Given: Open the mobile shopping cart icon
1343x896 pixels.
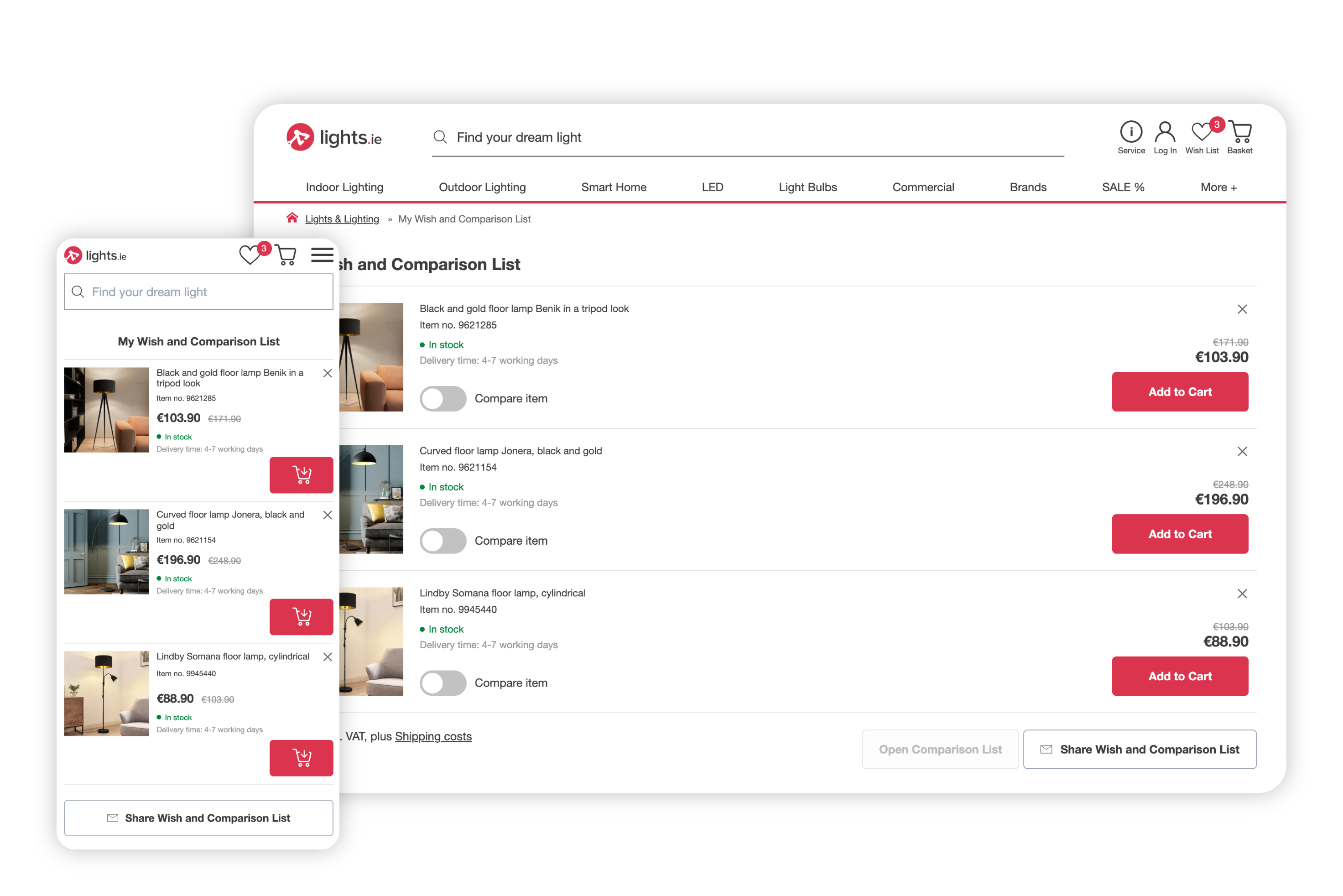Looking at the screenshot, I should pos(286,255).
